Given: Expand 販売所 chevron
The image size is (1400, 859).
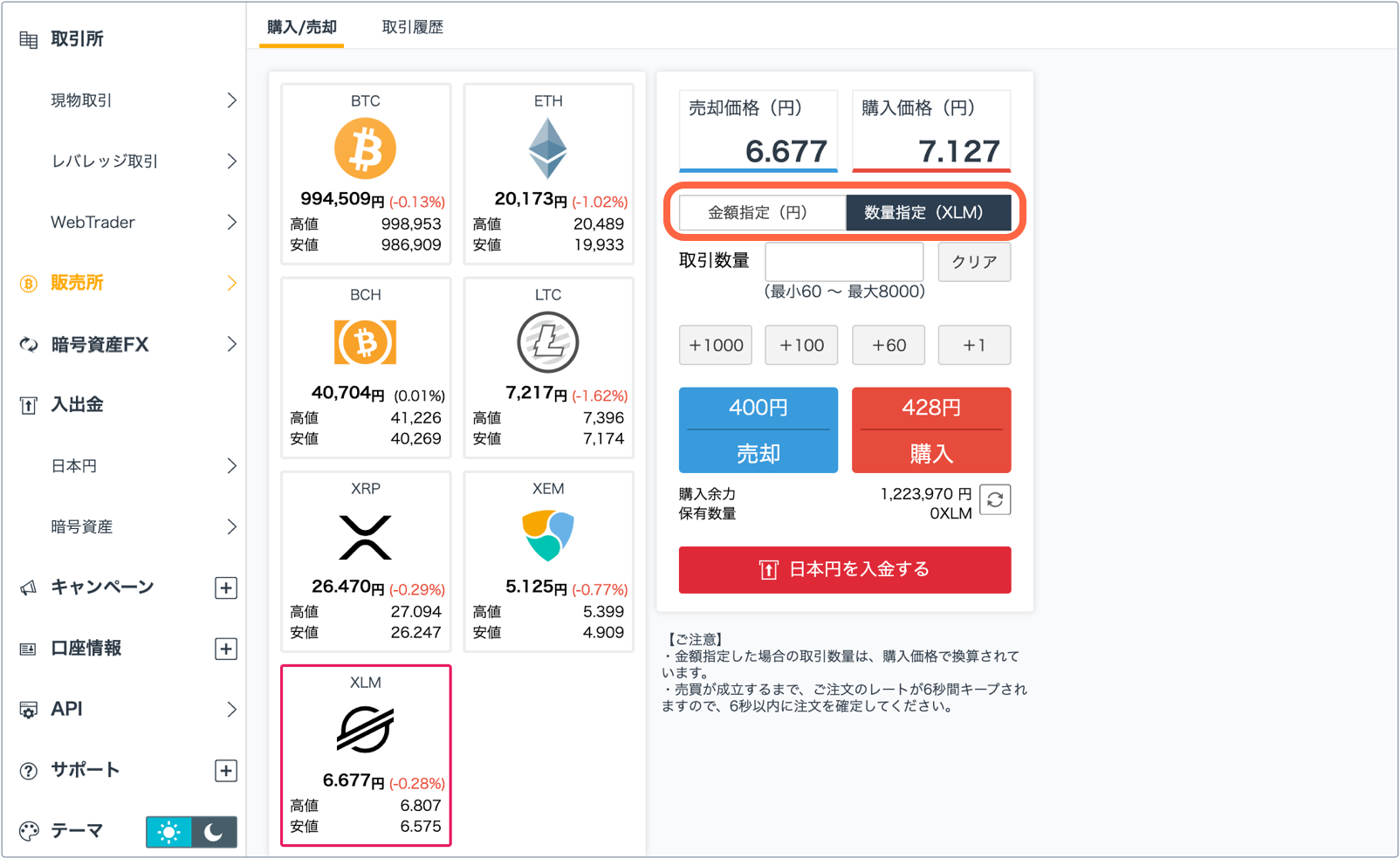Looking at the screenshot, I should coord(231,283).
